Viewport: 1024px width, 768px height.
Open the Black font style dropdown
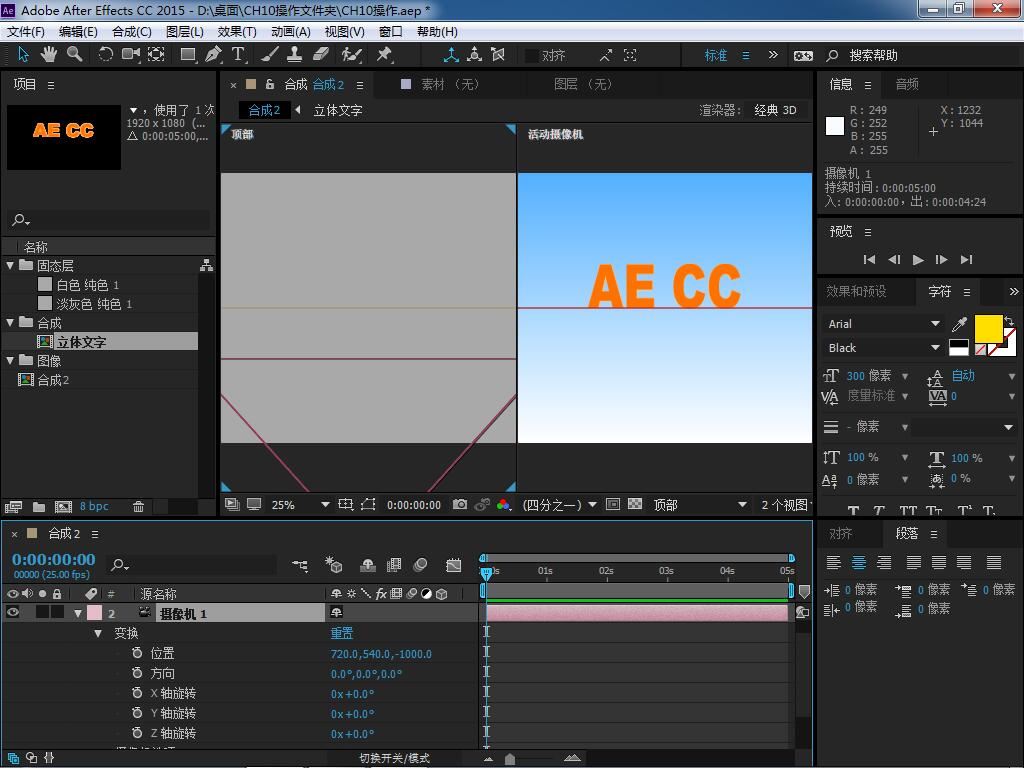point(884,348)
